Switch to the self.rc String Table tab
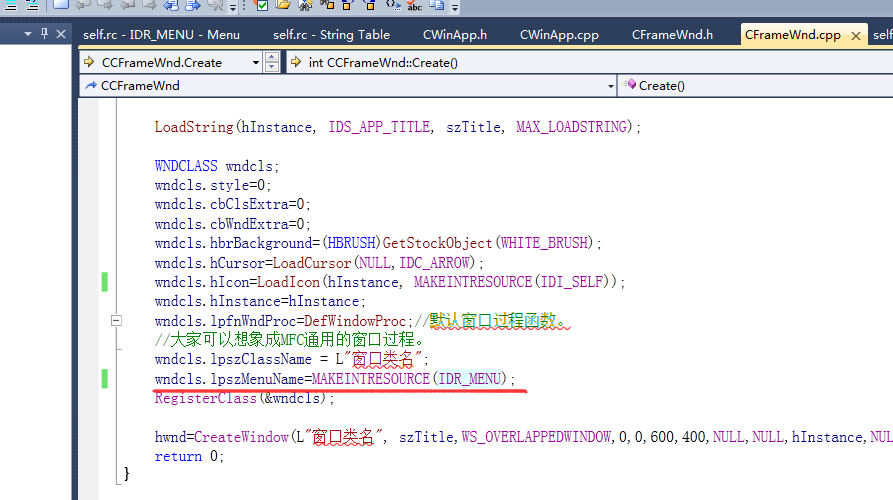Image resolution: width=893 pixels, height=500 pixels. [331, 35]
